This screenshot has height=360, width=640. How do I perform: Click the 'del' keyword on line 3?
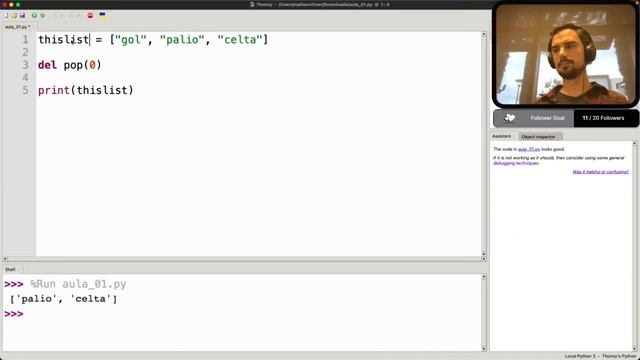[x=47, y=65]
